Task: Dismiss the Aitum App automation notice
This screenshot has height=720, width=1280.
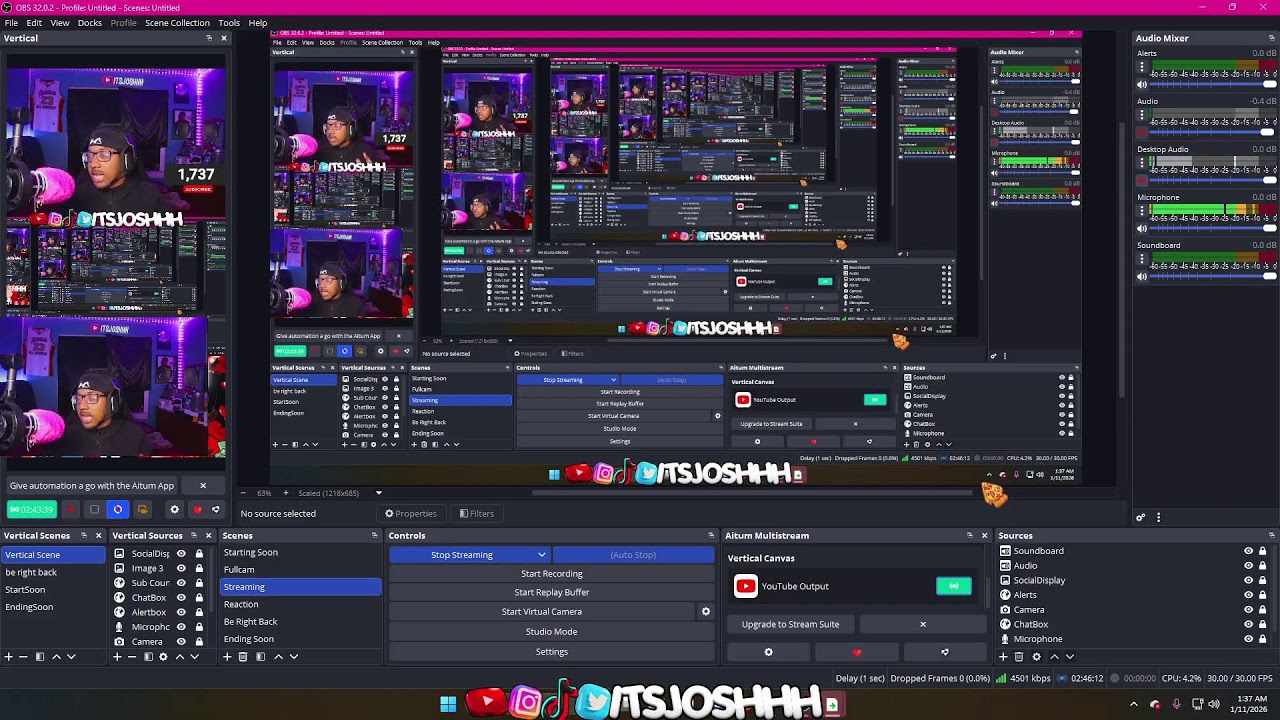Action: click(x=203, y=485)
